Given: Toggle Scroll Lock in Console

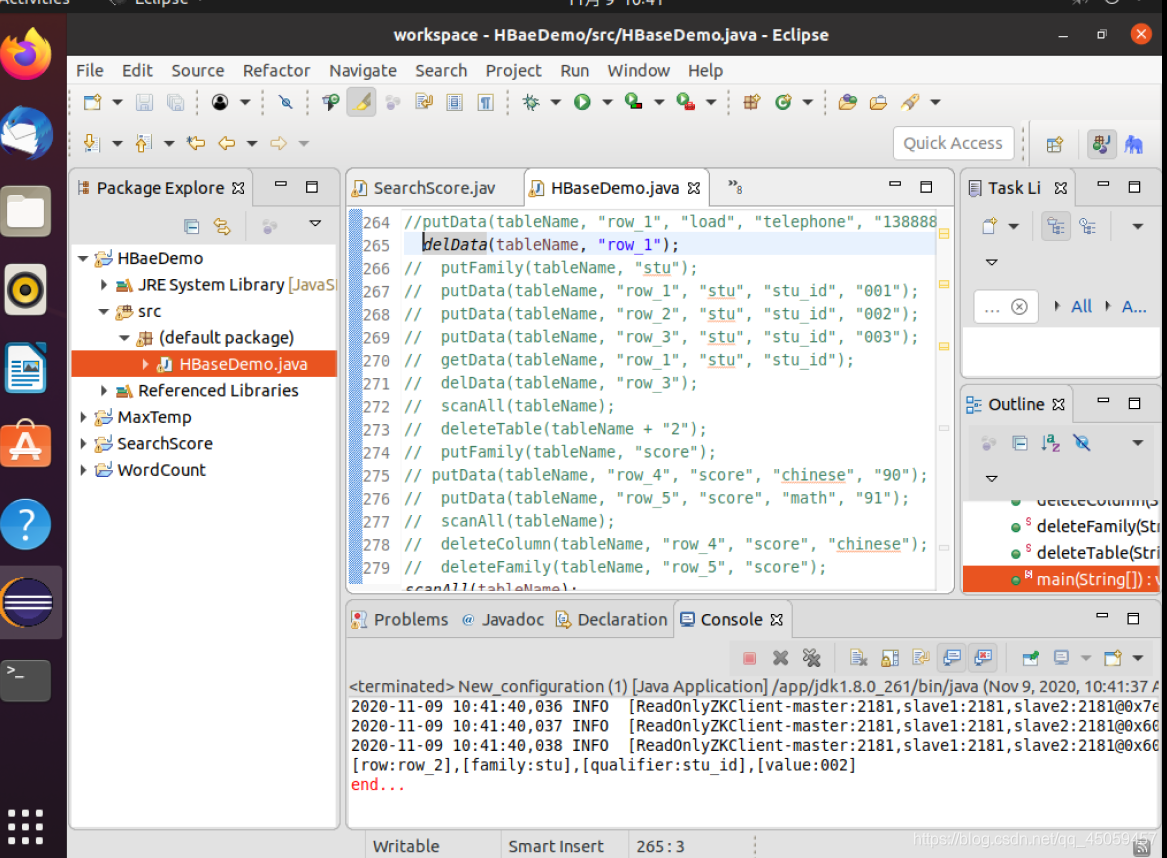Looking at the screenshot, I should [890, 658].
